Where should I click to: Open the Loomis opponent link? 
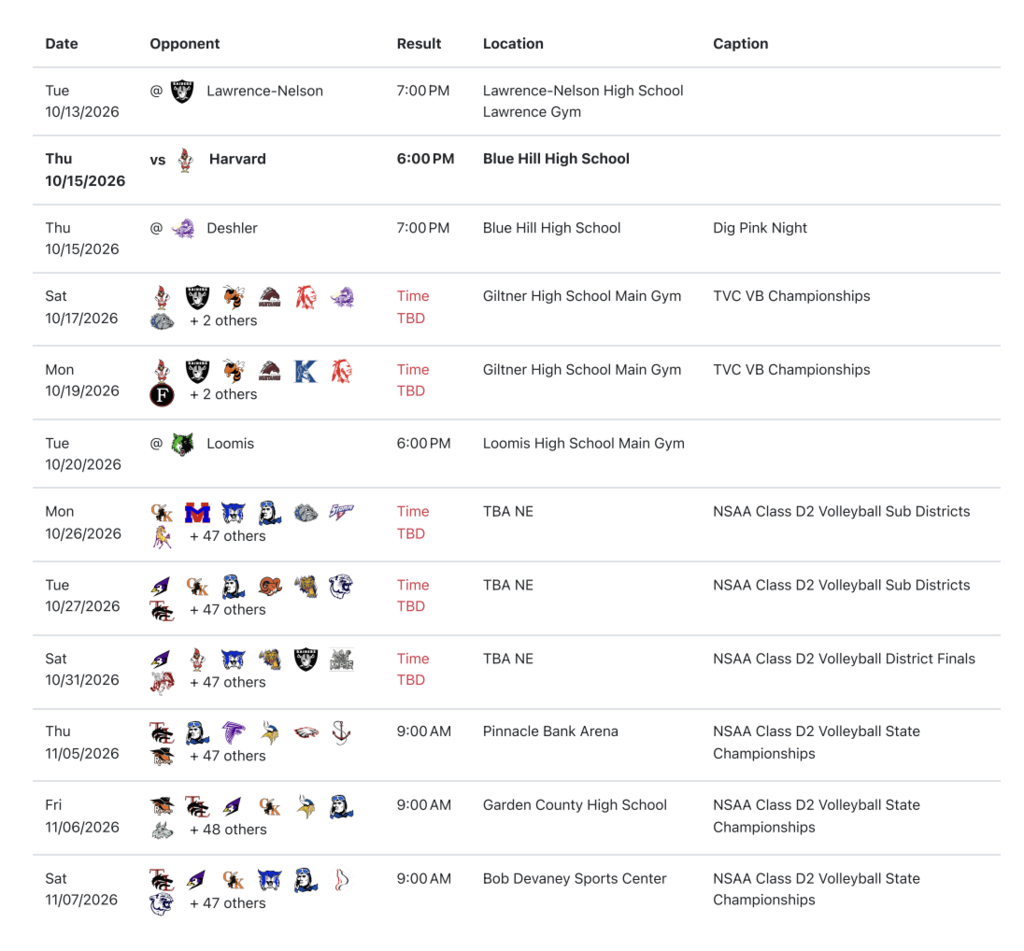point(230,443)
